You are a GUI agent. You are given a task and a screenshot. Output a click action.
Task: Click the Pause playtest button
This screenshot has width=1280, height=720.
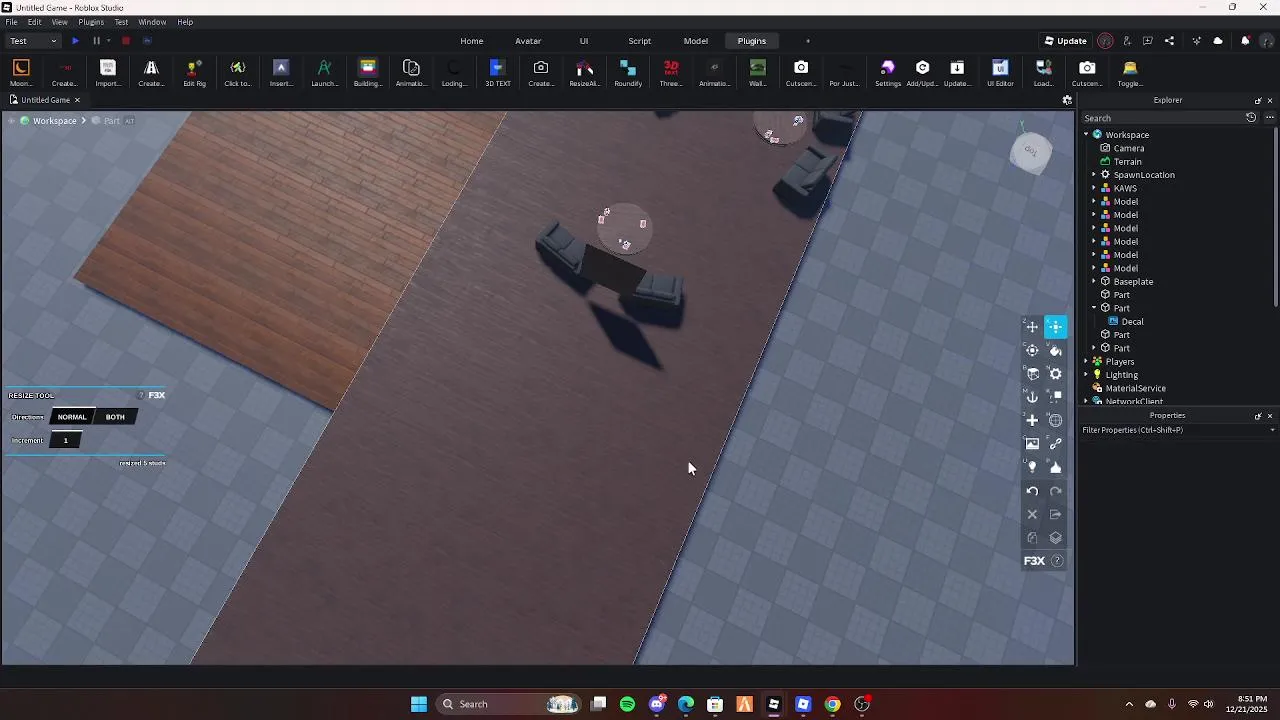96,41
